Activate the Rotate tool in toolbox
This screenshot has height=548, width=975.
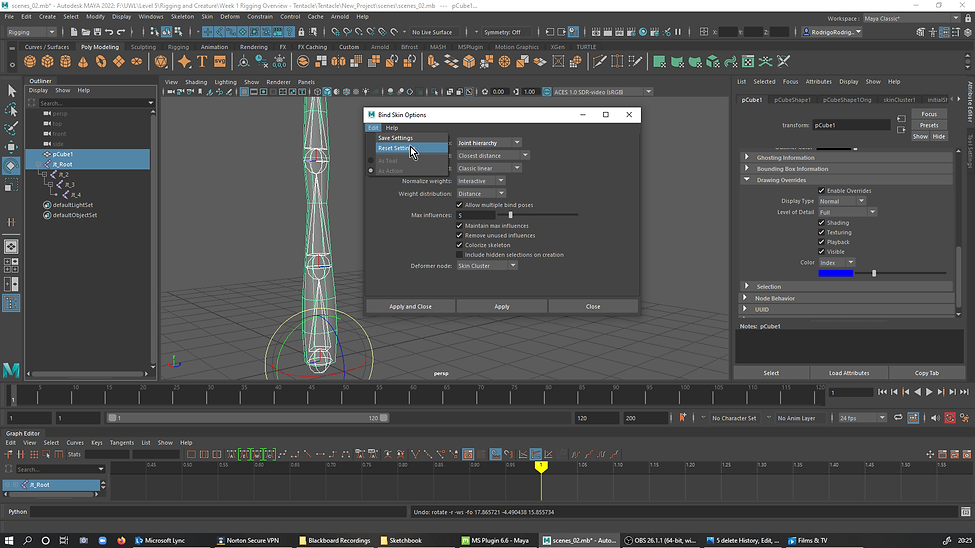click(11, 165)
